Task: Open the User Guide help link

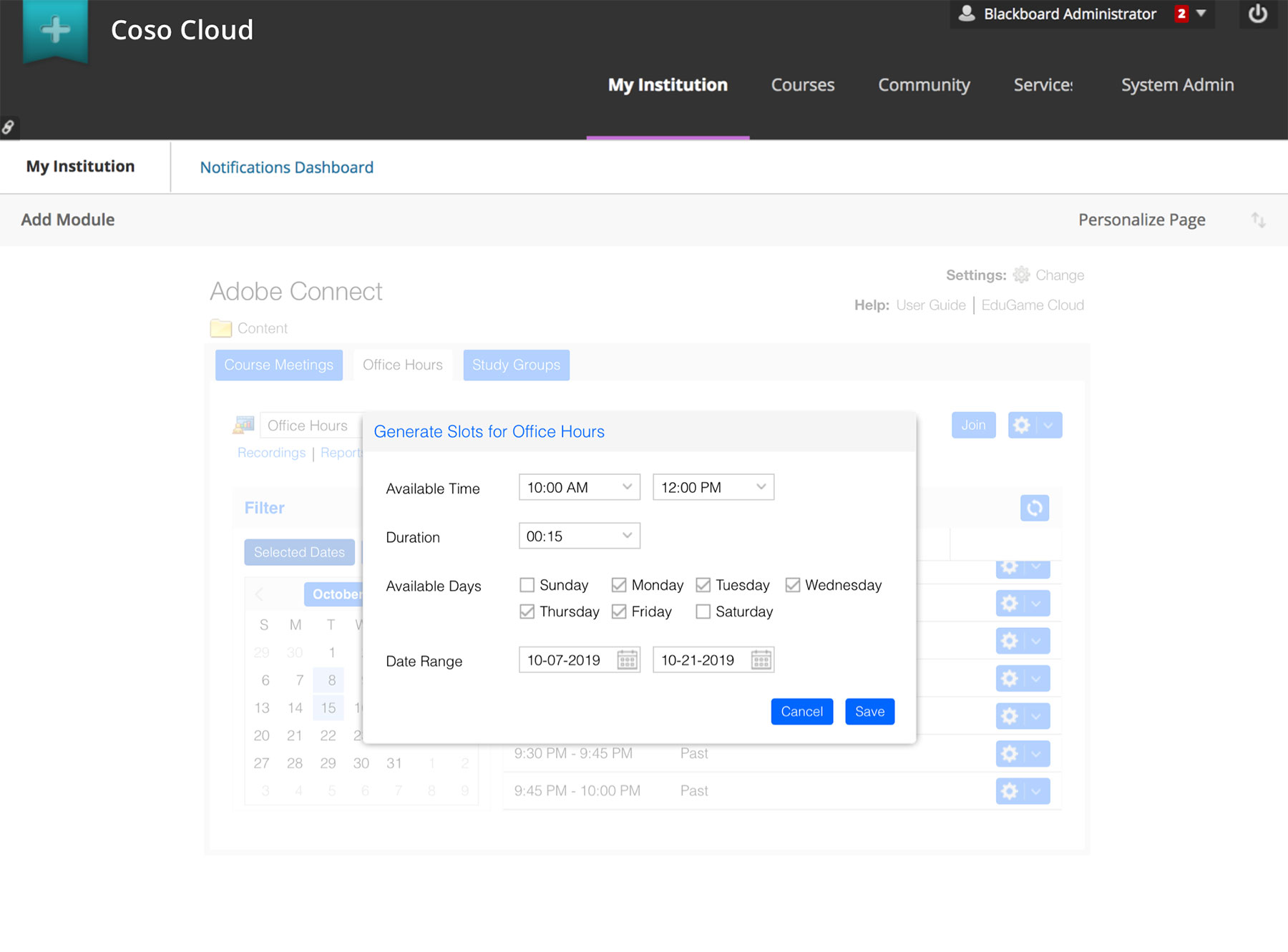Action: click(930, 305)
